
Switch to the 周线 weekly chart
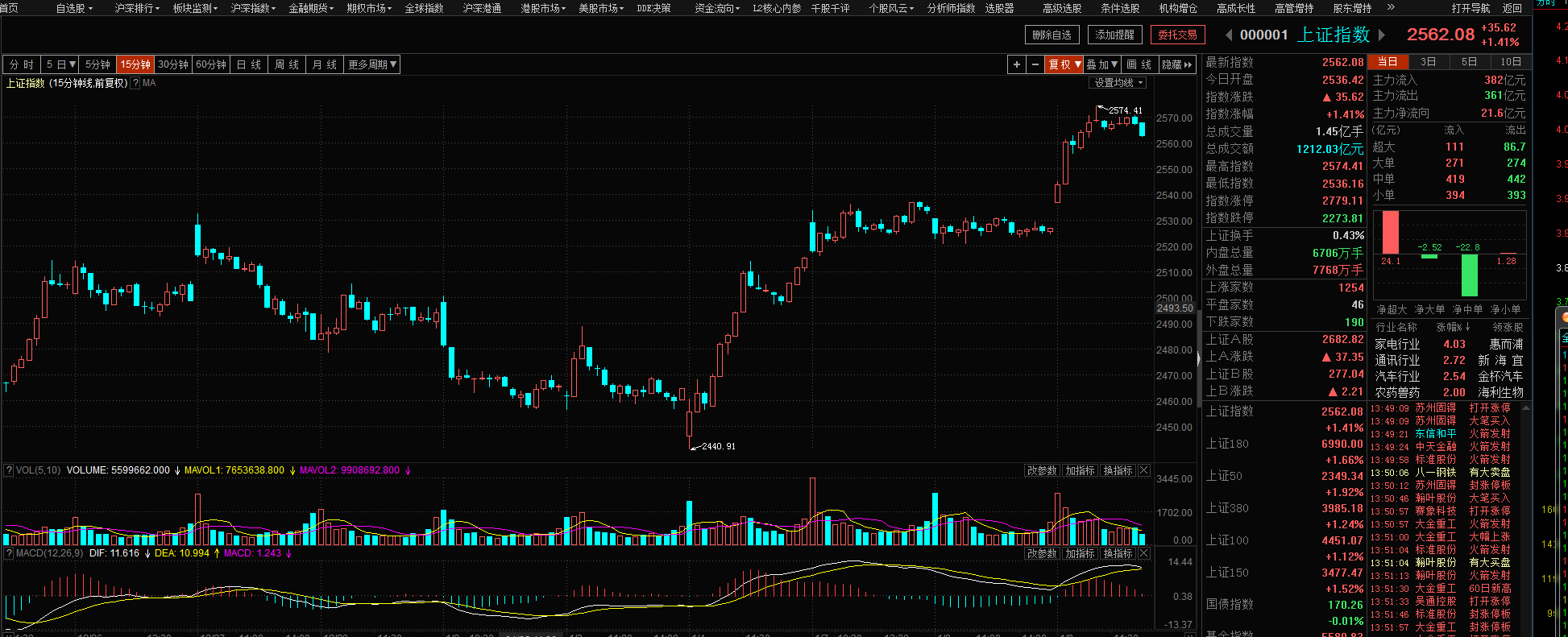[x=287, y=64]
